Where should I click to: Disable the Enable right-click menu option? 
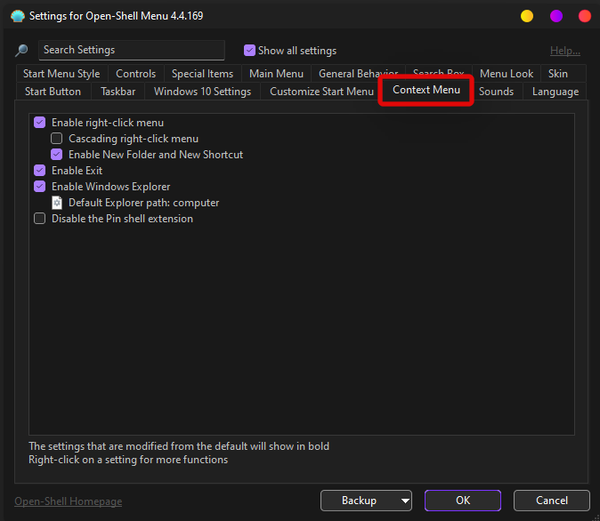point(40,123)
